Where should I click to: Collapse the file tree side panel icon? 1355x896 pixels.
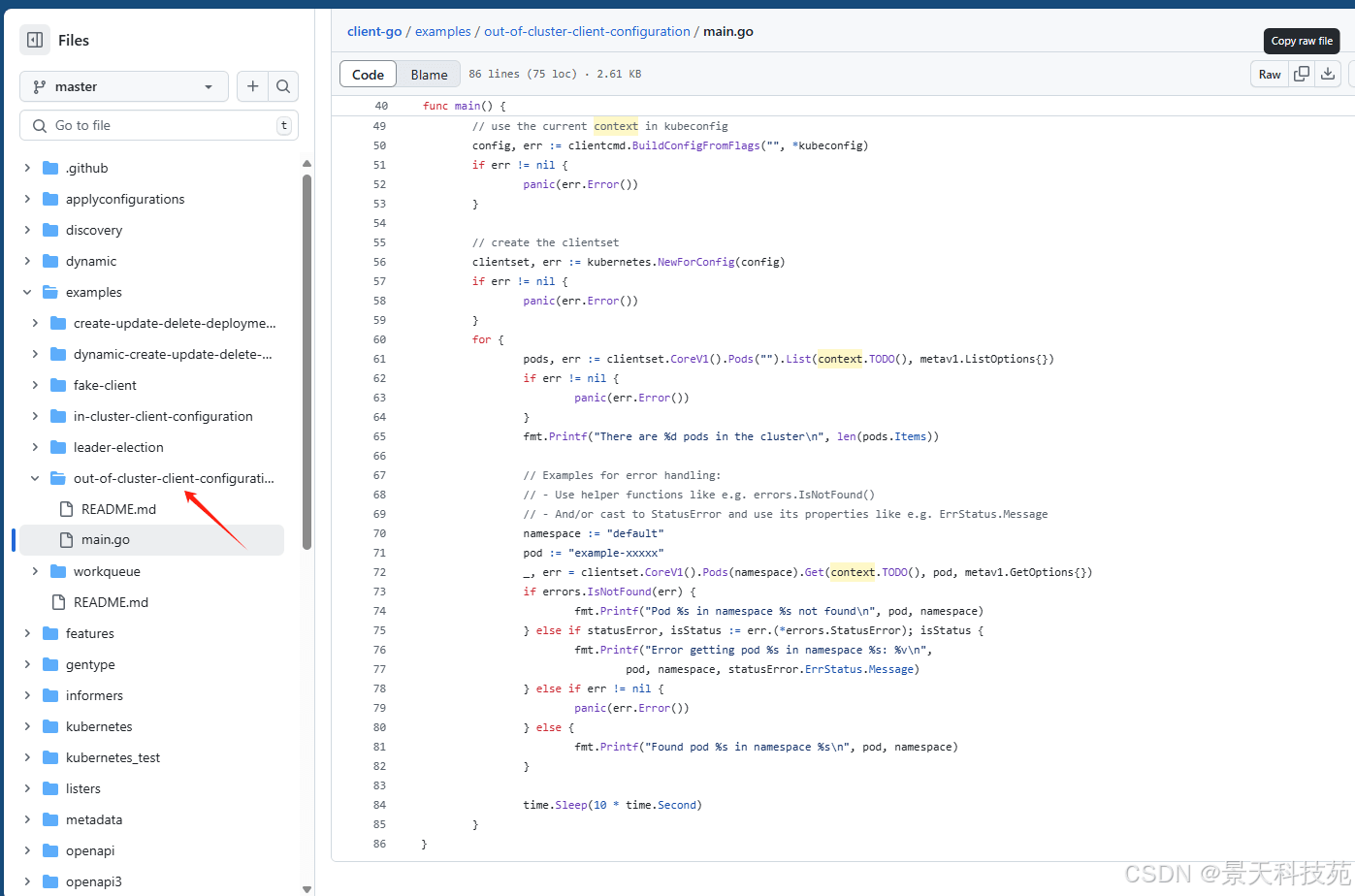tap(35, 40)
